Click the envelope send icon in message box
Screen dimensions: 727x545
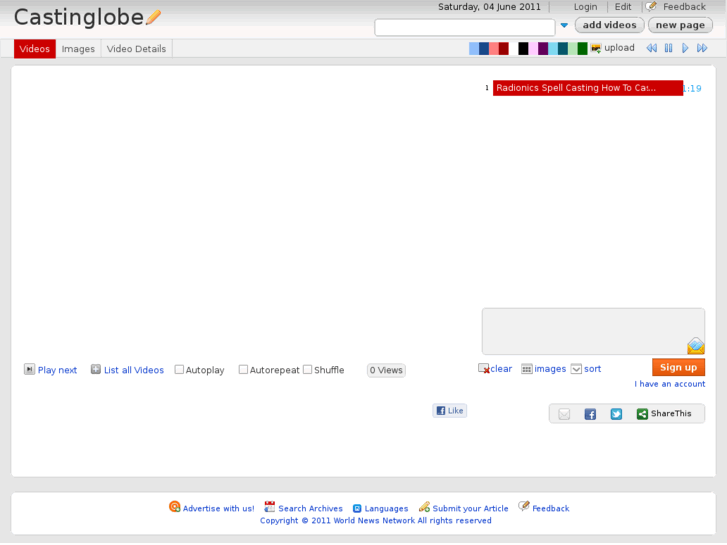pyautogui.click(x=695, y=346)
